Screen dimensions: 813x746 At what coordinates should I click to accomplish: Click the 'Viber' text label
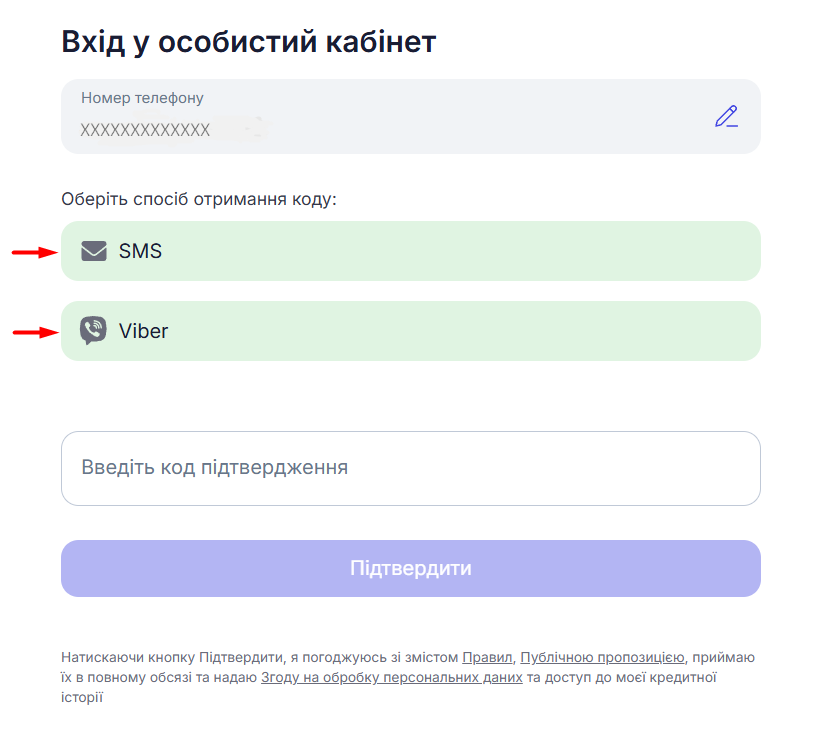(x=143, y=331)
